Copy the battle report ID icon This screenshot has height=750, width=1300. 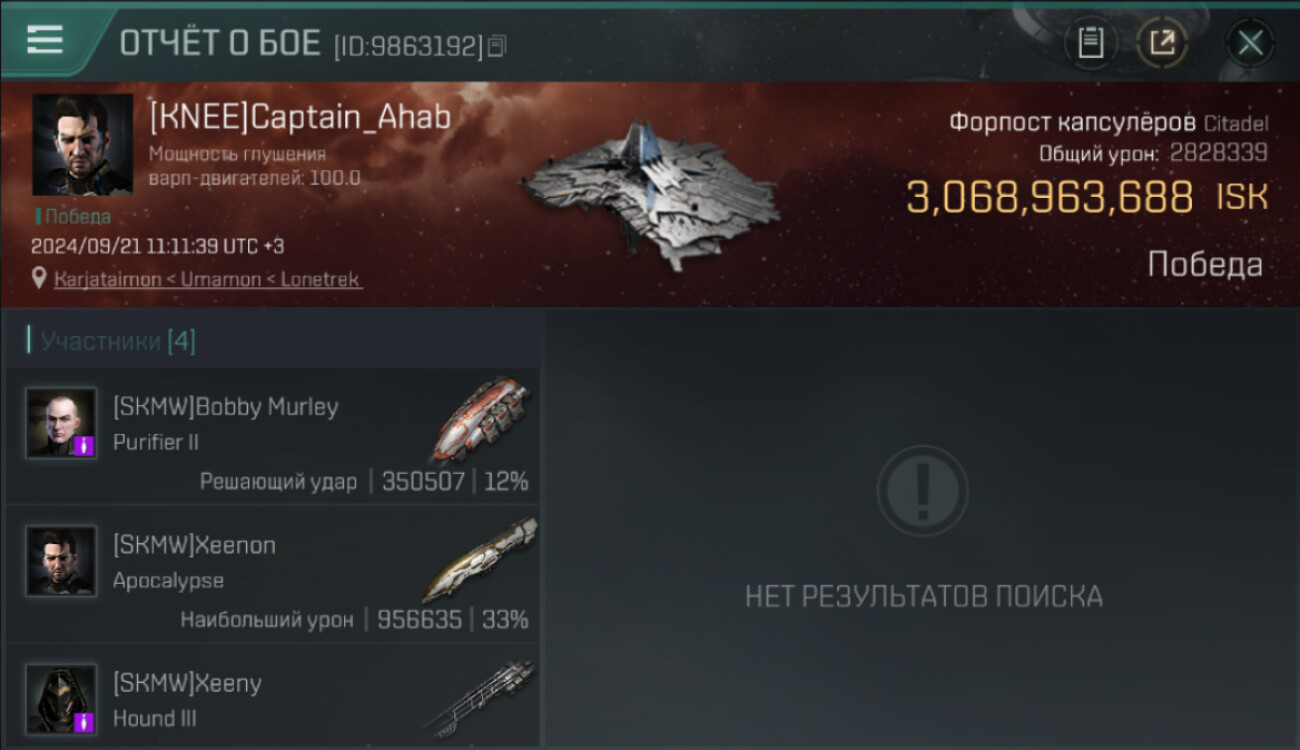497,46
